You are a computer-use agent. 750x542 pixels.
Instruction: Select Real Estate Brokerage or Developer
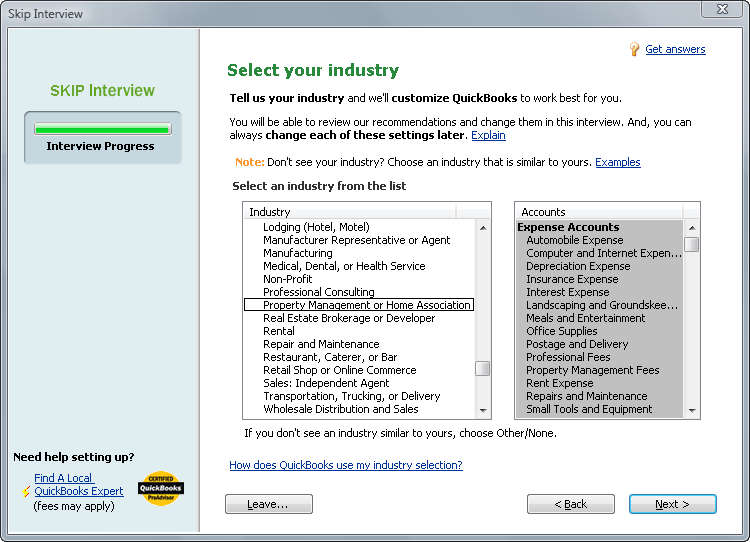click(x=349, y=318)
